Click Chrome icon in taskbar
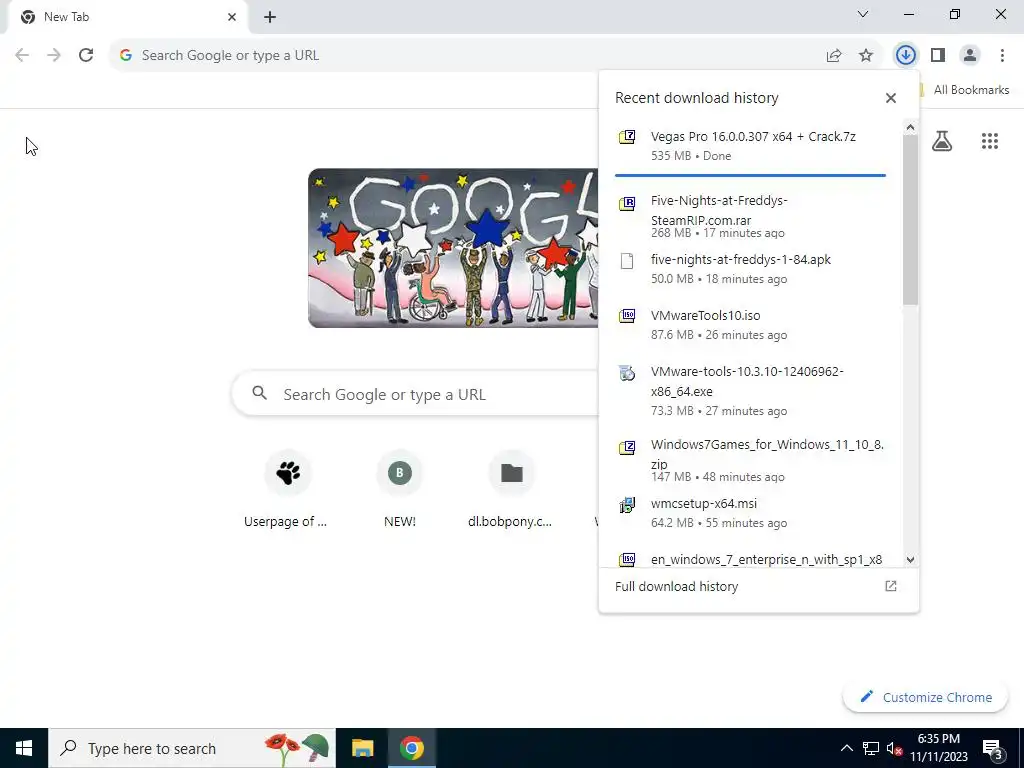Image resolution: width=1024 pixels, height=768 pixels. [x=411, y=748]
